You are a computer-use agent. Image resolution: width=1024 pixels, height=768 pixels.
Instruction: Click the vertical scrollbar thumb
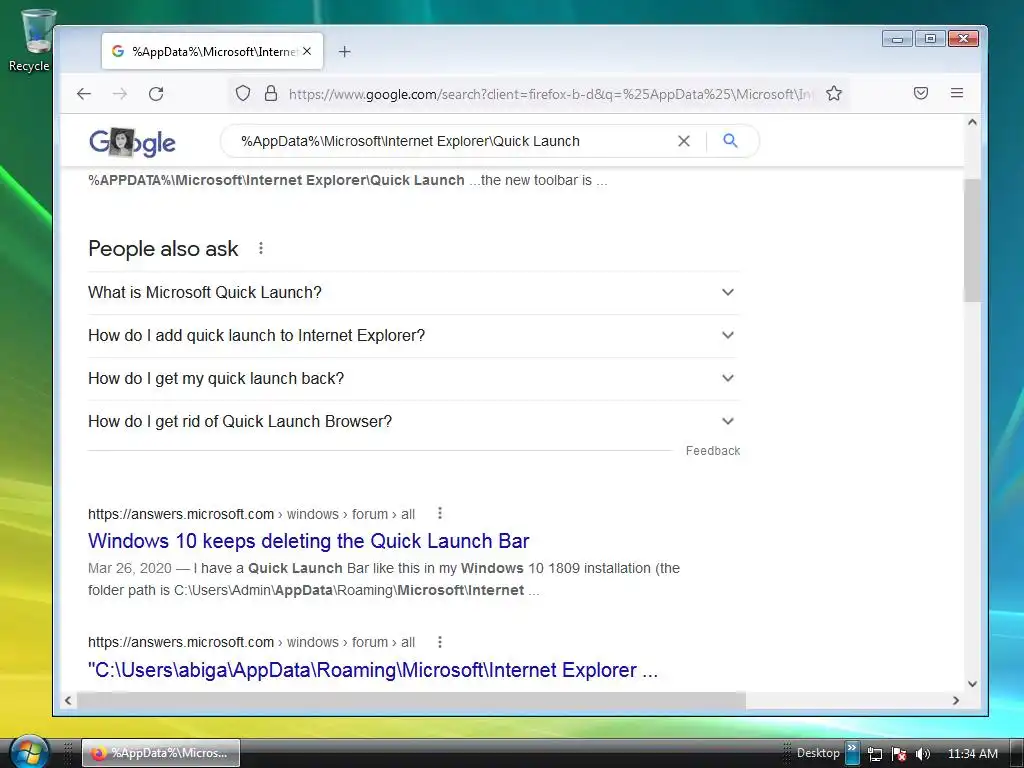972,240
